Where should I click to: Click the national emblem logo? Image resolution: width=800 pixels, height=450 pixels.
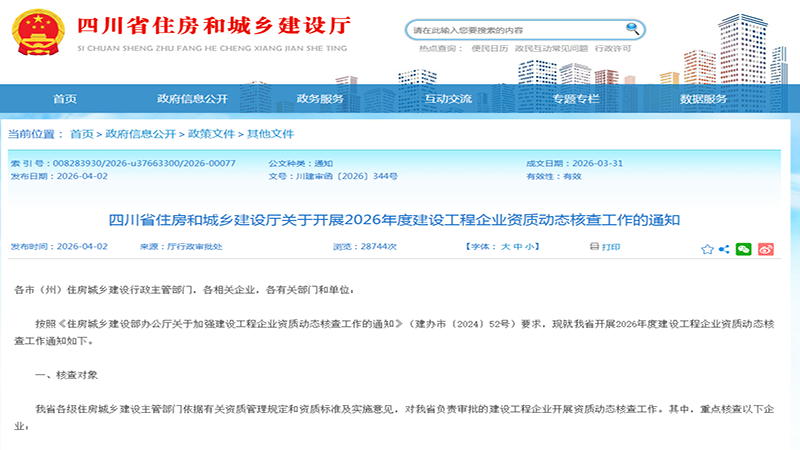click(38, 32)
